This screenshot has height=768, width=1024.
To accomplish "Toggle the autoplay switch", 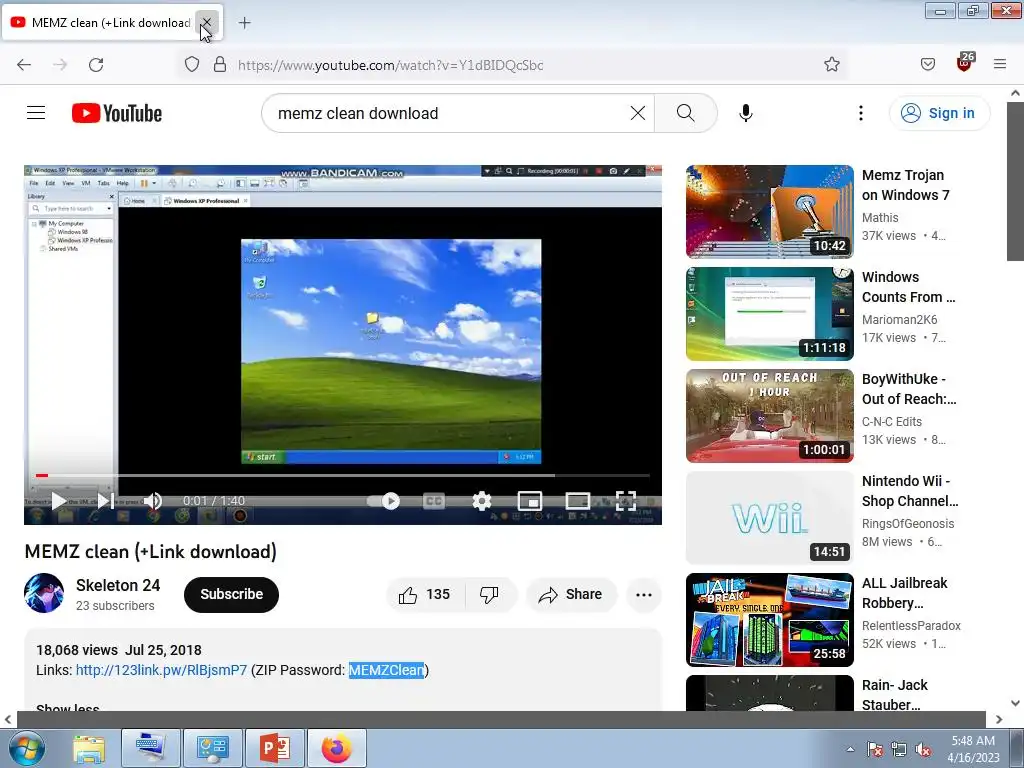I will click(384, 501).
